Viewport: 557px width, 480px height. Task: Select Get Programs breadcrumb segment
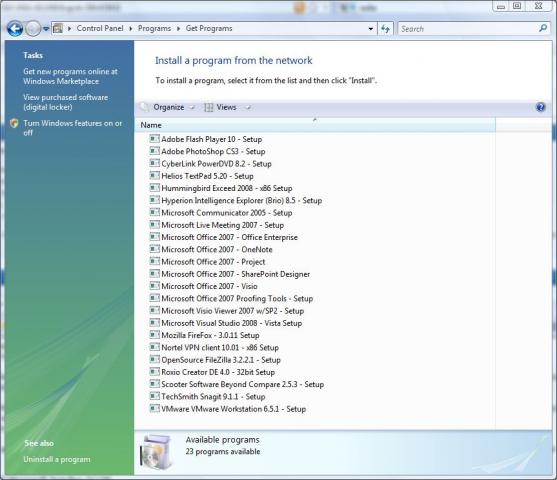(209, 28)
